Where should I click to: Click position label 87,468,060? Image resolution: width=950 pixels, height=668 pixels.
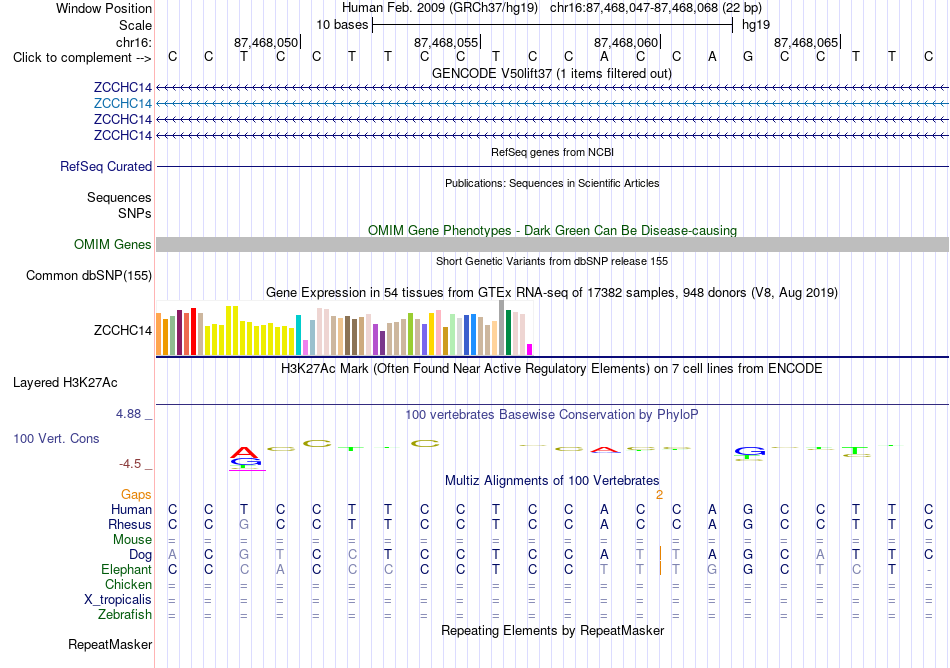(626, 43)
